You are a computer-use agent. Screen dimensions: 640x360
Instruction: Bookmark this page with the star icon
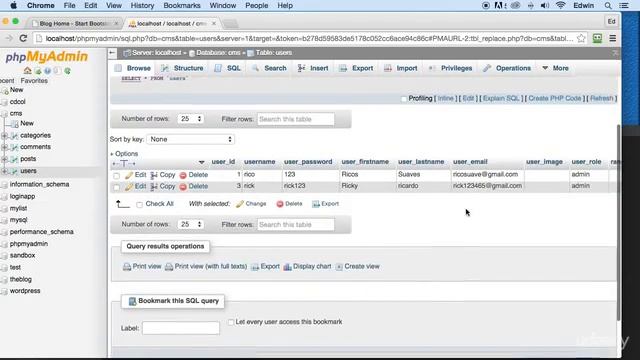coord(581,38)
